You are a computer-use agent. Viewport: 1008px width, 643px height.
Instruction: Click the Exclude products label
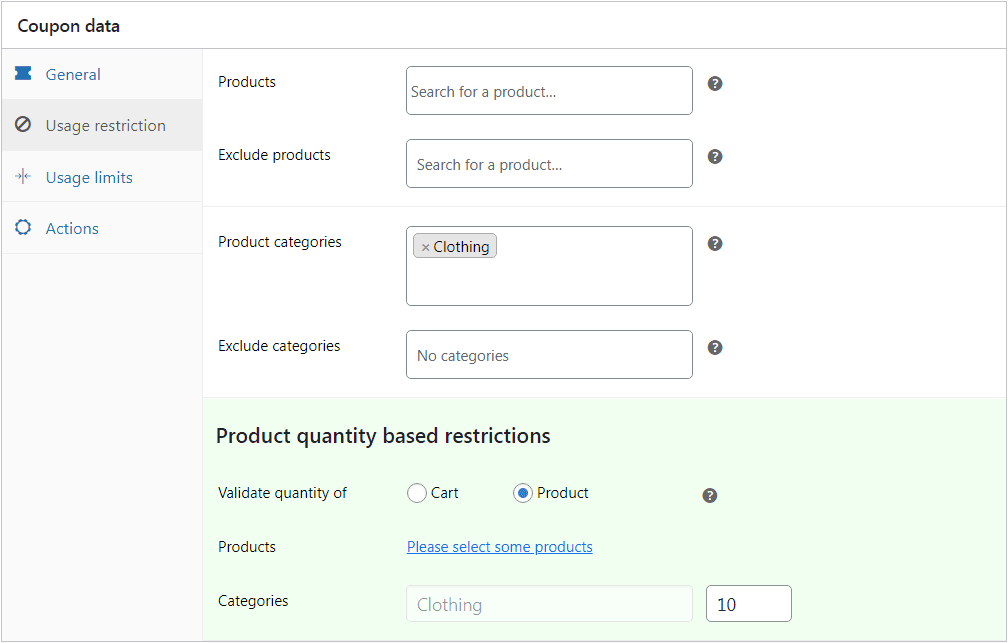(x=274, y=155)
